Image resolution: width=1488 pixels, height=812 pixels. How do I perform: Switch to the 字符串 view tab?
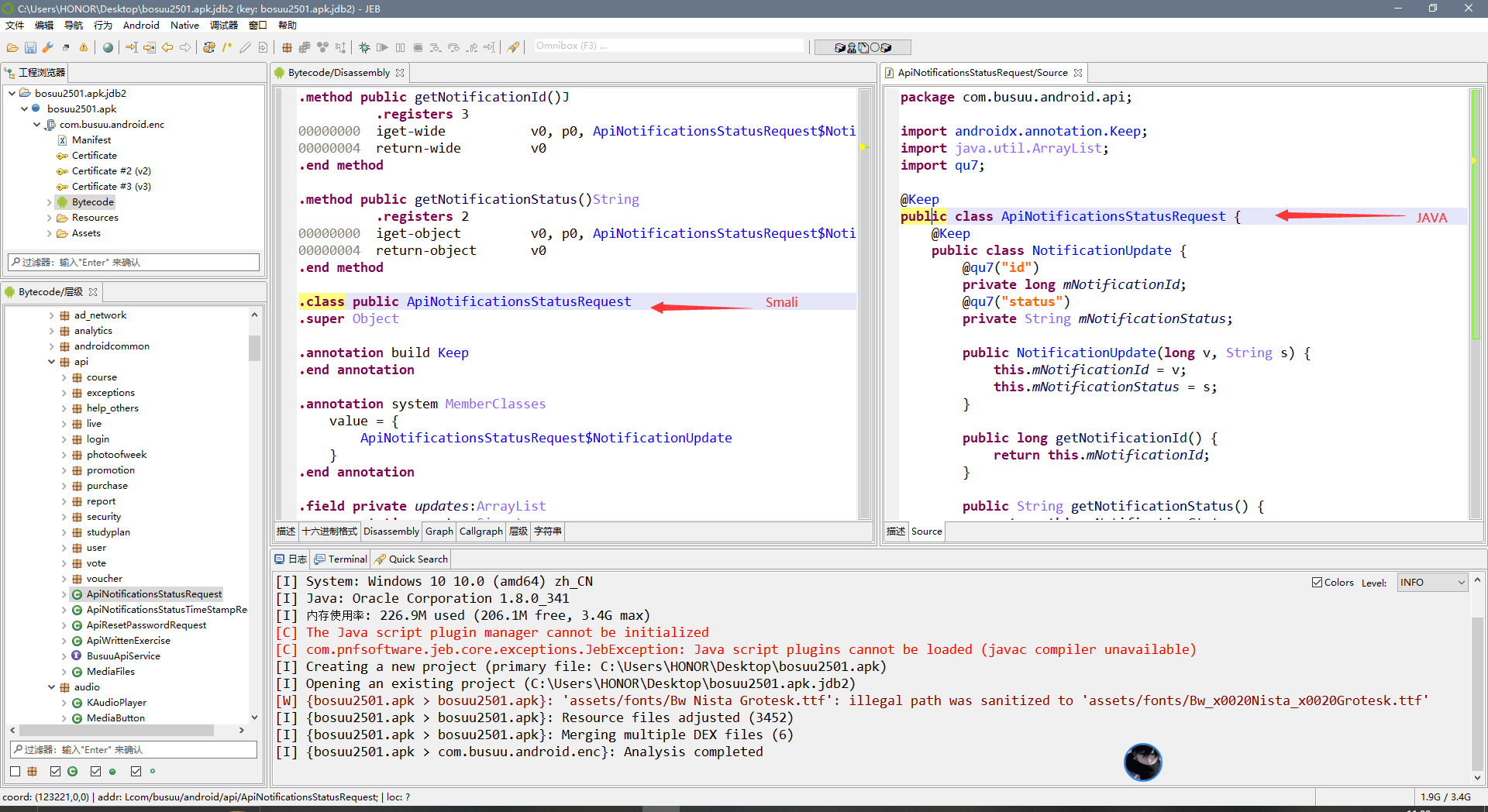[x=548, y=532]
